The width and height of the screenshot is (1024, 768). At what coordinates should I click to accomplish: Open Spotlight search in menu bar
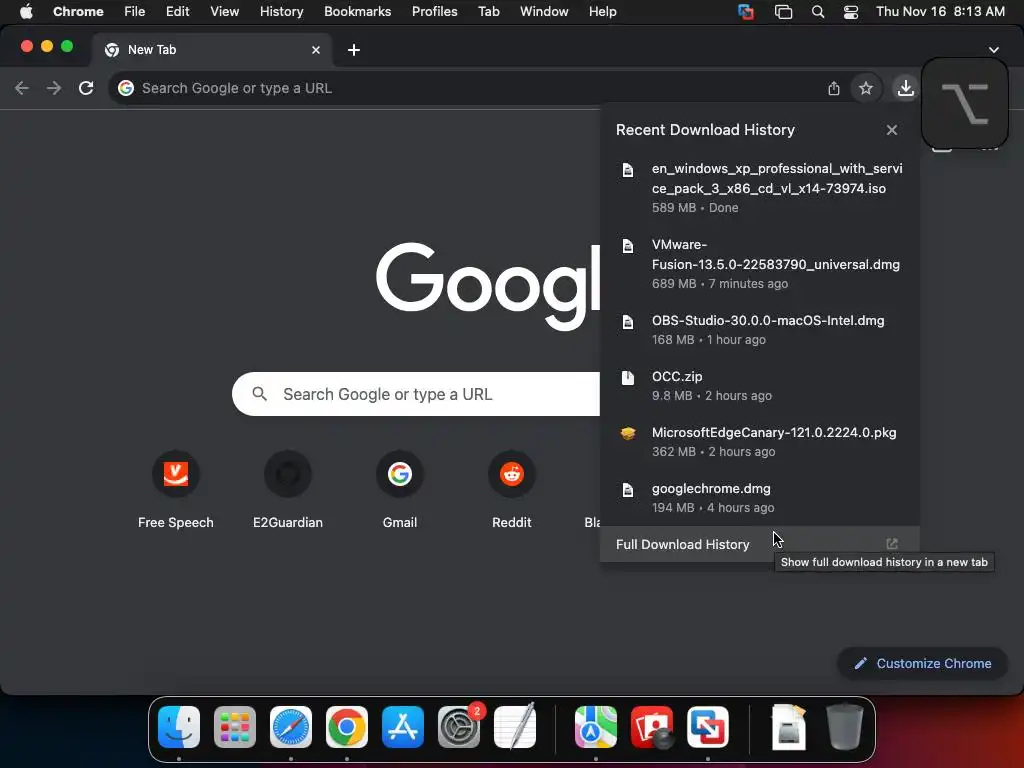click(818, 12)
